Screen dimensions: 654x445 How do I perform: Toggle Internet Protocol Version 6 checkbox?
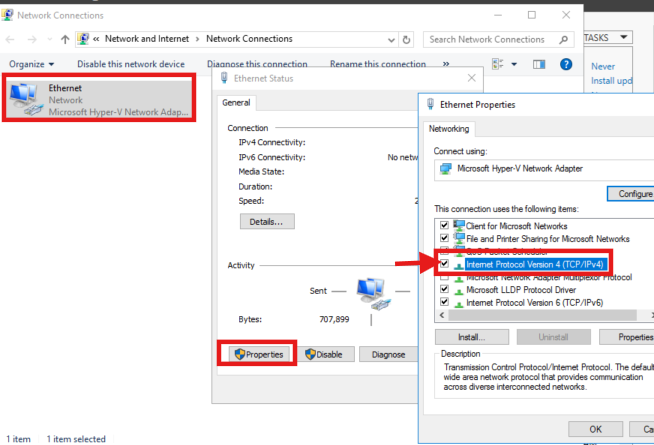point(445,301)
